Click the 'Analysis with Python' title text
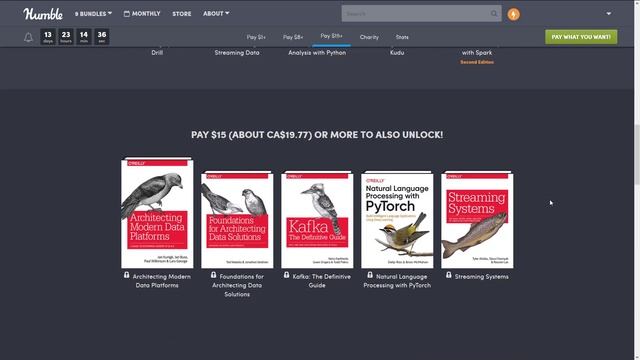The width and height of the screenshot is (640, 360). pyautogui.click(x=317, y=53)
